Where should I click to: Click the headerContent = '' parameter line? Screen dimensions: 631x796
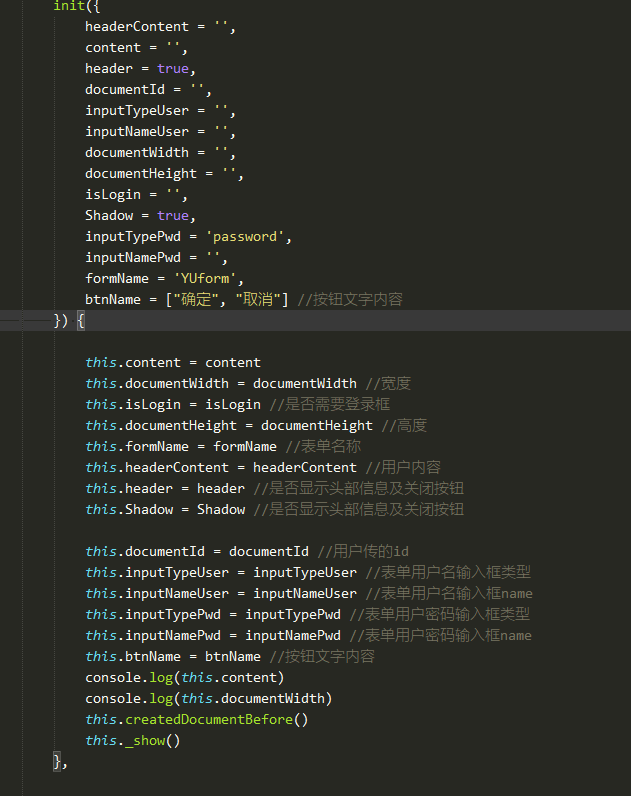coord(160,27)
